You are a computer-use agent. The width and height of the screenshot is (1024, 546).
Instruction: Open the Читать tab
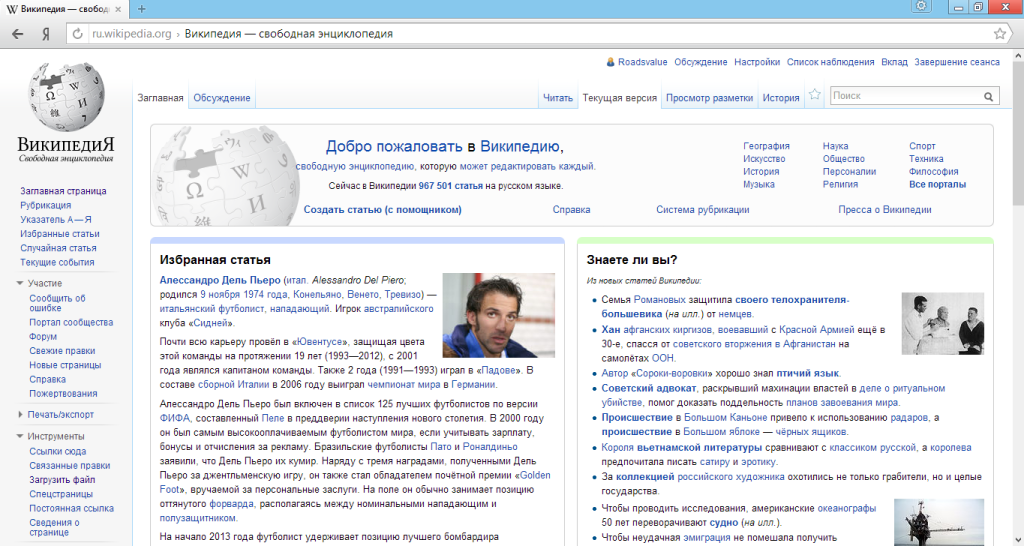[558, 98]
